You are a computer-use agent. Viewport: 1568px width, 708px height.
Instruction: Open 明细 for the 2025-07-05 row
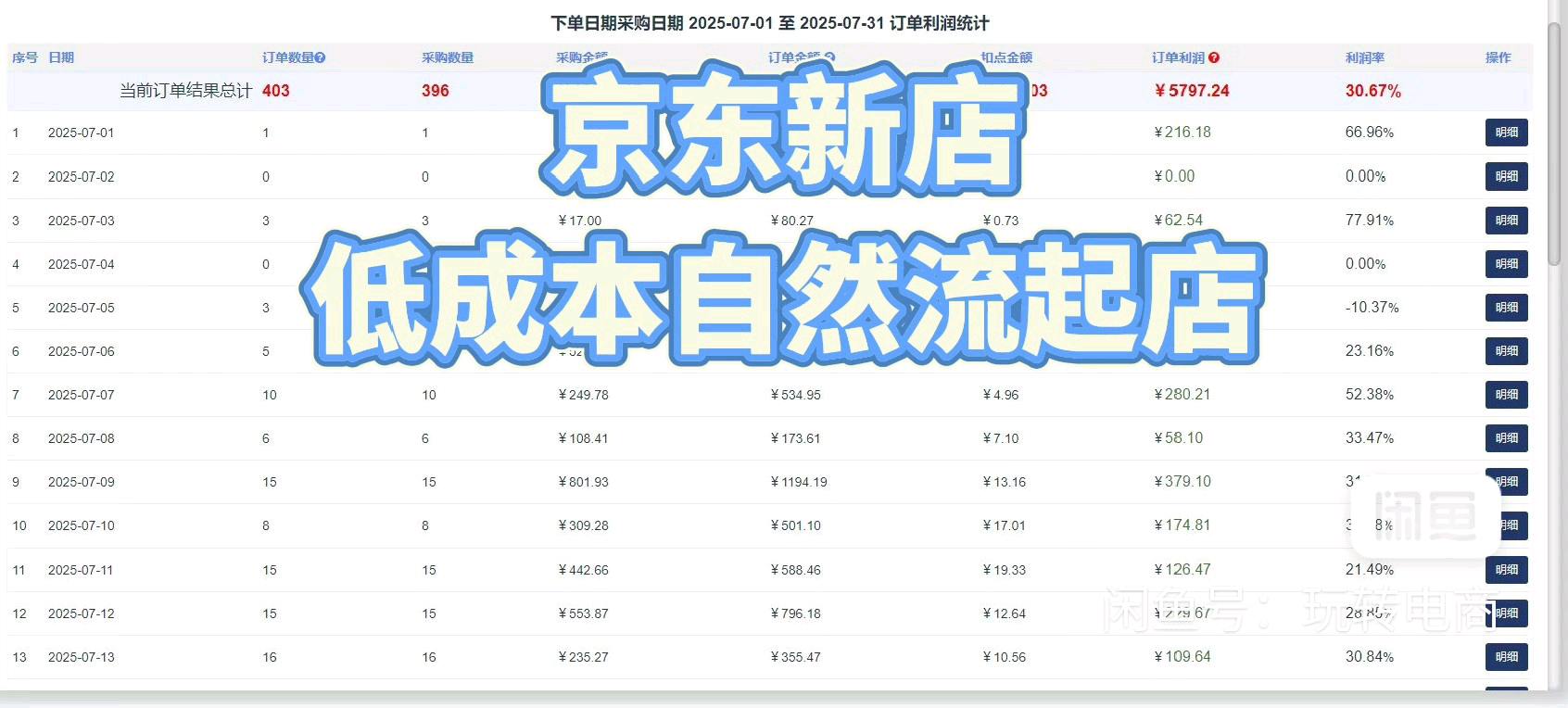[x=1506, y=308]
